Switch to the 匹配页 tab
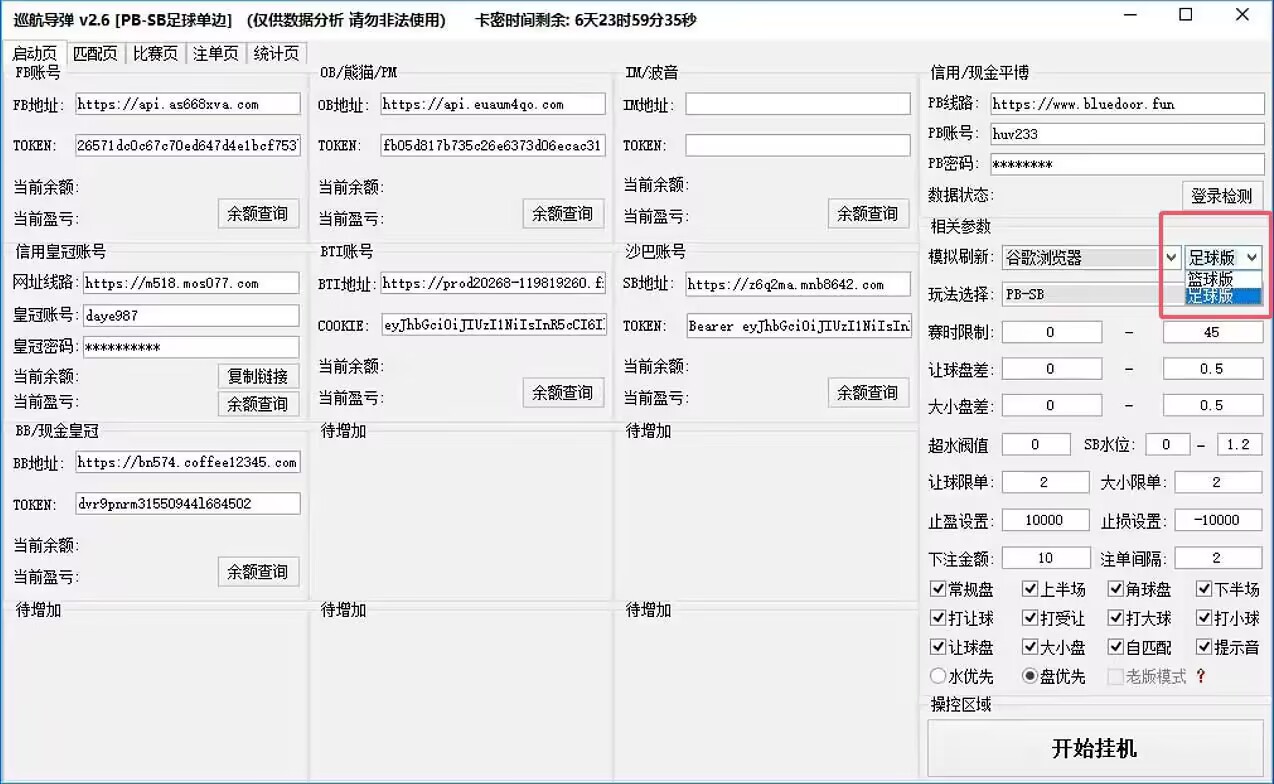The height and width of the screenshot is (784, 1274). click(x=96, y=54)
